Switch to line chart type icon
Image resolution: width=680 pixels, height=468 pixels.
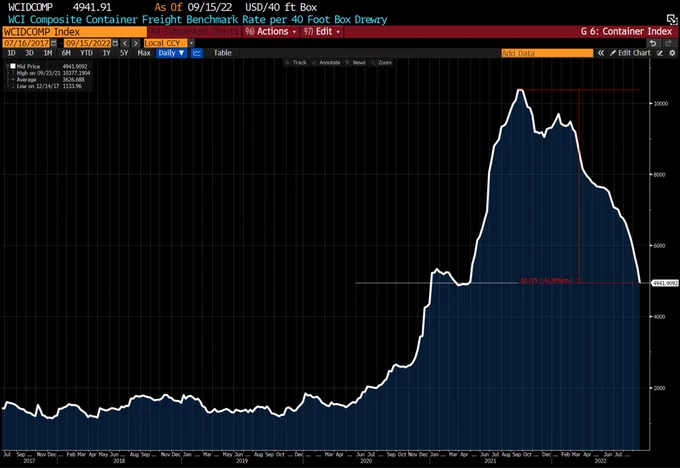point(197,53)
